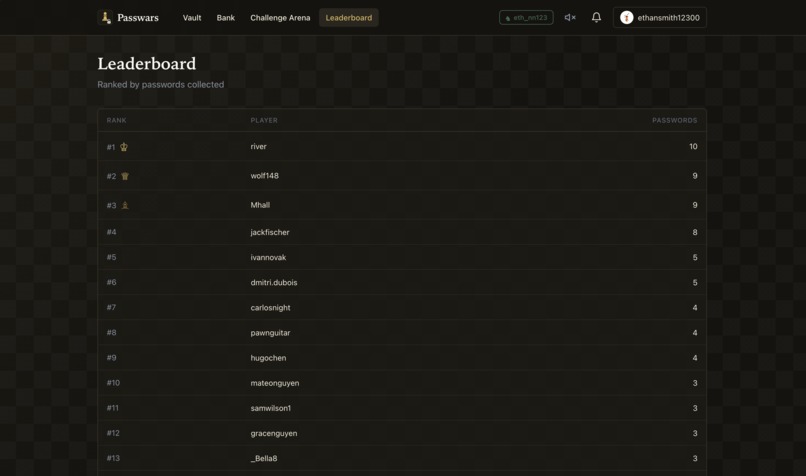Image resolution: width=806 pixels, height=476 pixels.
Task: Go to the Bank tab
Action: [226, 17]
